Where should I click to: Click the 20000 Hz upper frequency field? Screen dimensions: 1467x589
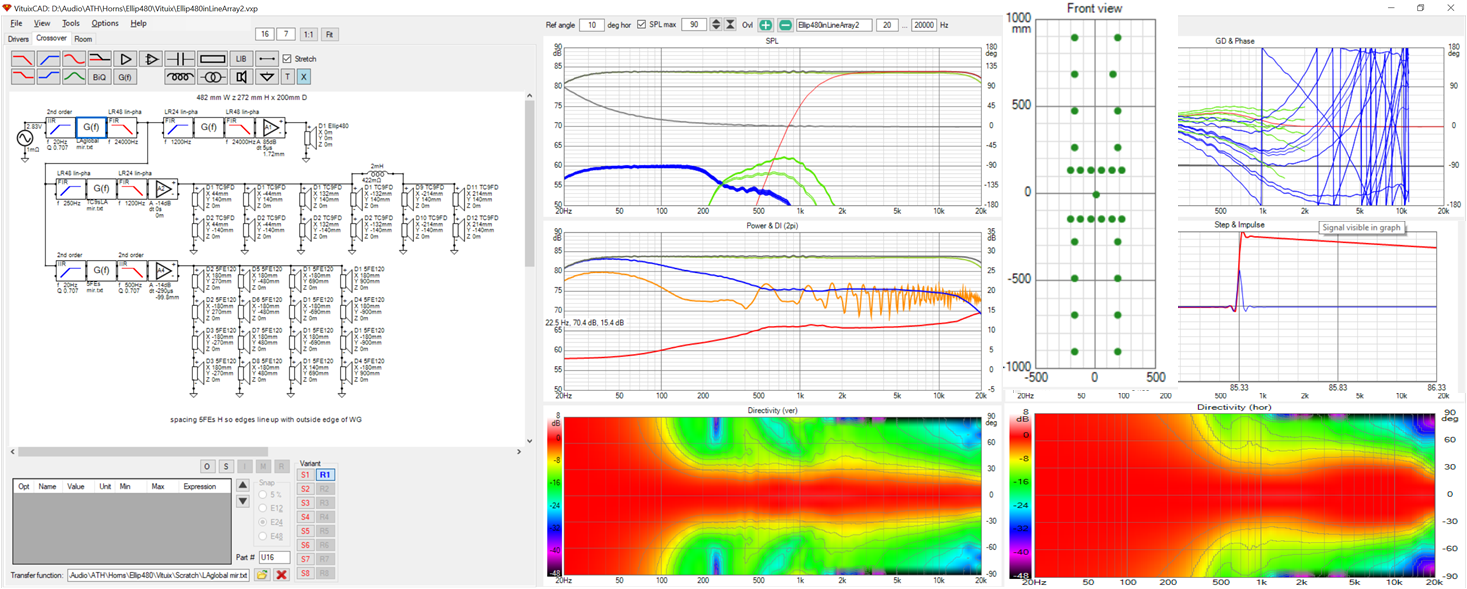pos(924,25)
